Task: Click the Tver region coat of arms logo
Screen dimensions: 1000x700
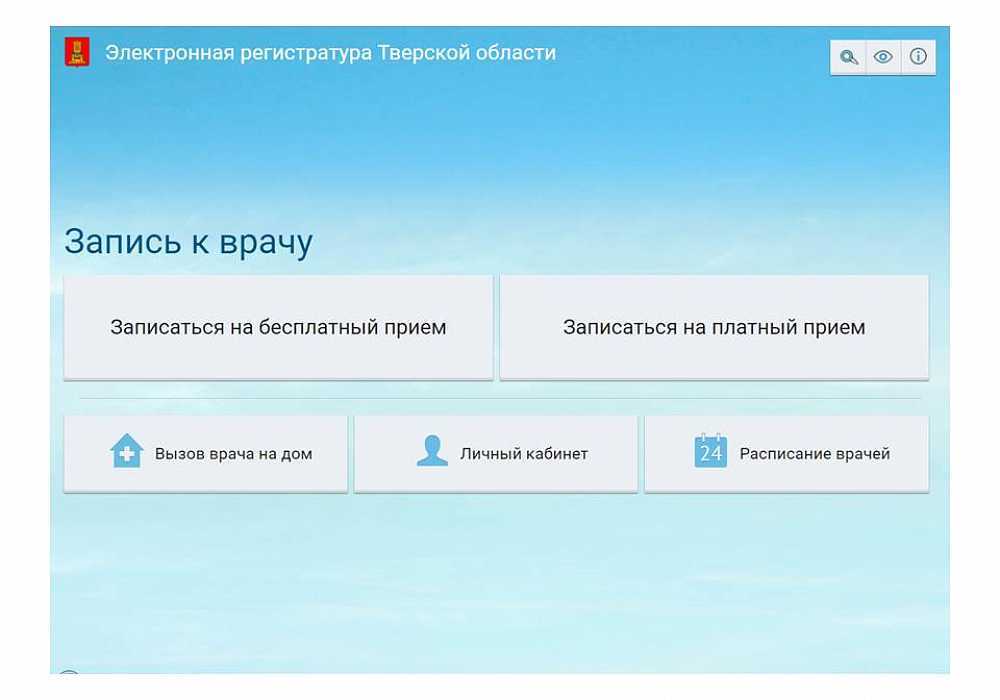Action: click(x=77, y=52)
